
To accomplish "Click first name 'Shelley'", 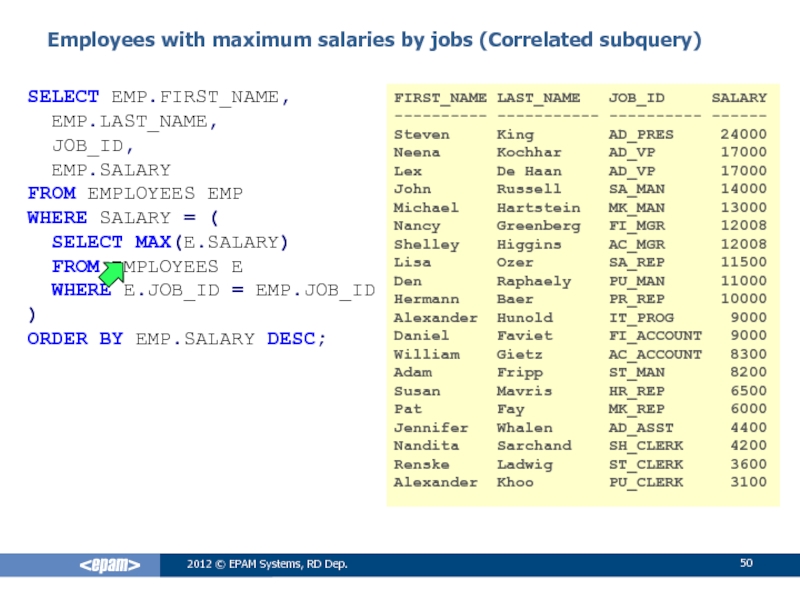I will [x=426, y=245].
